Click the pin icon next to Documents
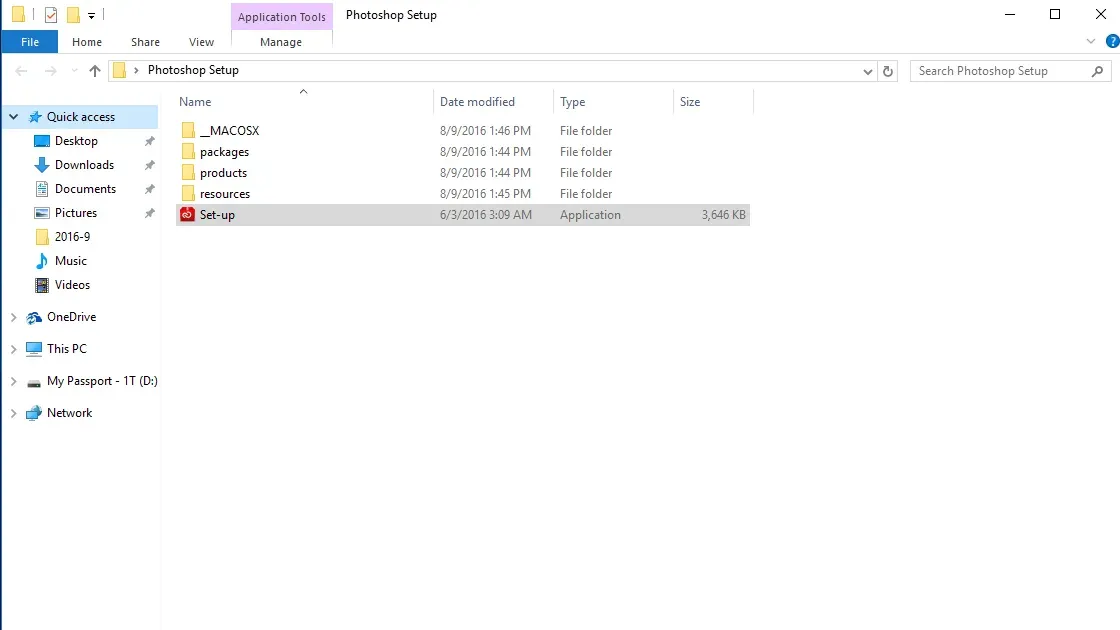Viewport: 1120px width, 630px height. [x=149, y=189]
